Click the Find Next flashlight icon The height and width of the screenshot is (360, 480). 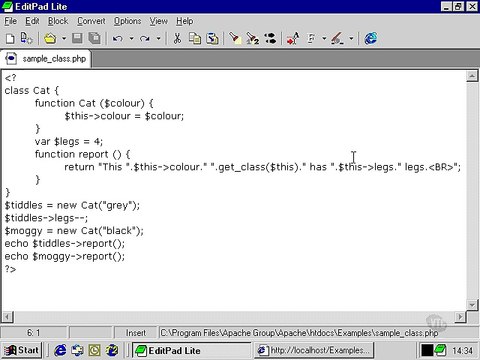click(253, 39)
